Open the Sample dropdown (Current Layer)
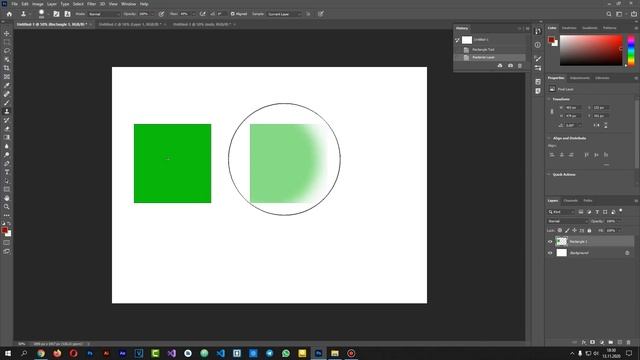640x360 pixels. click(x=284, y=14)
